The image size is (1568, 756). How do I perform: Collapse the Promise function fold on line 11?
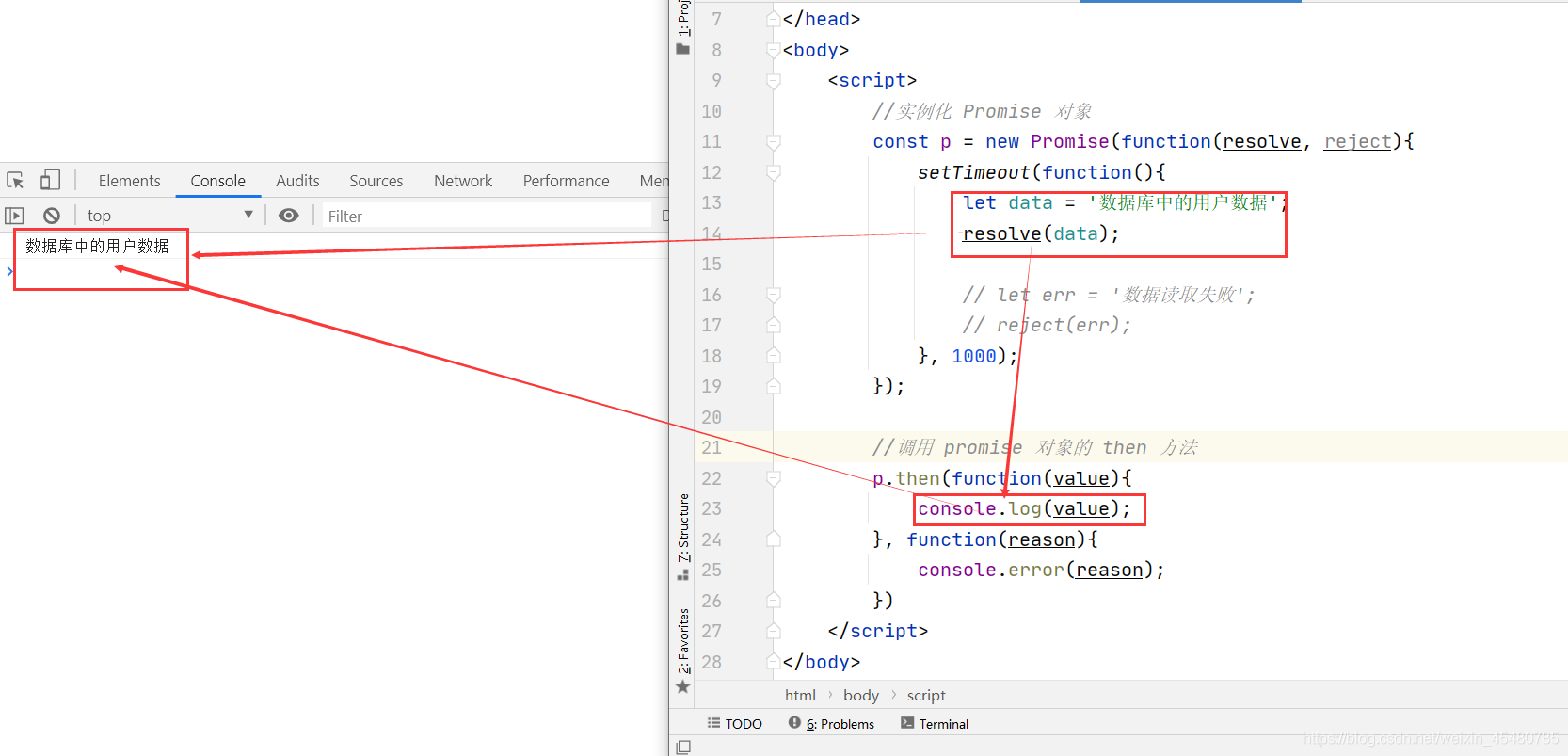click(774, 142)
